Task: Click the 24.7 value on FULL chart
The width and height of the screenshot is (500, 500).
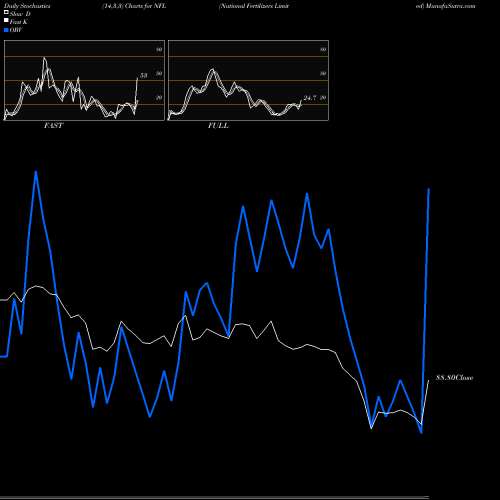Action: point(310,98)
